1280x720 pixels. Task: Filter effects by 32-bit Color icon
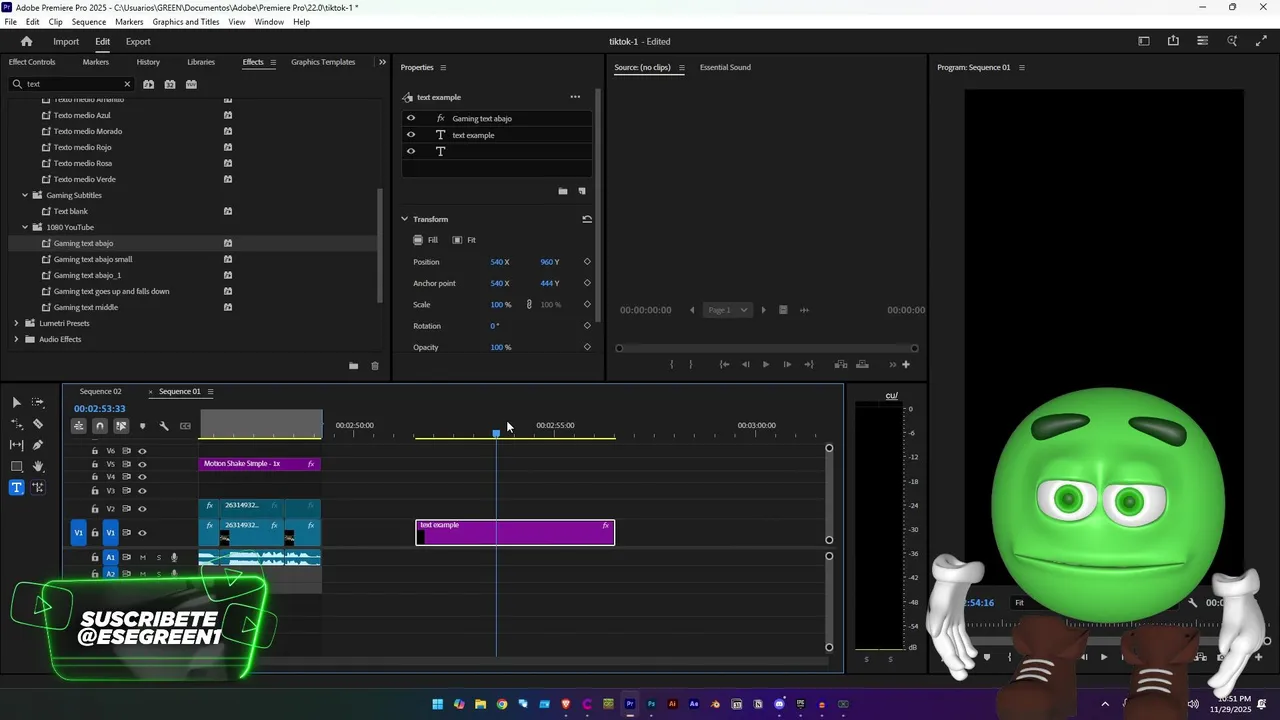[x=170, y=84]
